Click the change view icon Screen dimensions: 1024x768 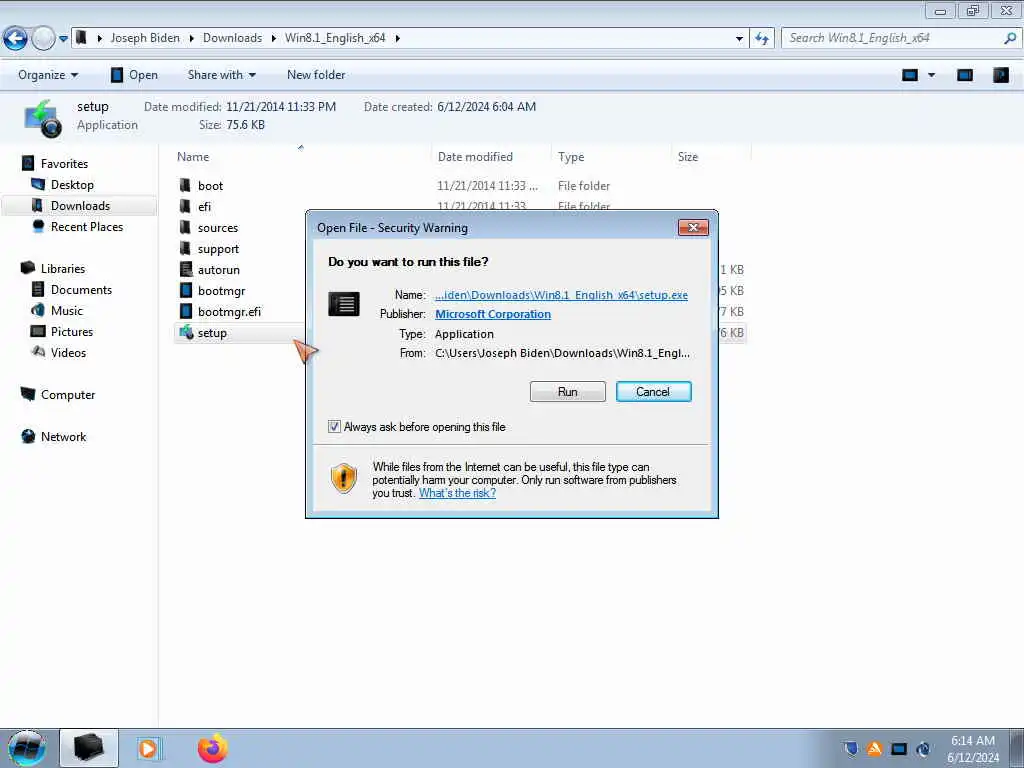[910, 75]
